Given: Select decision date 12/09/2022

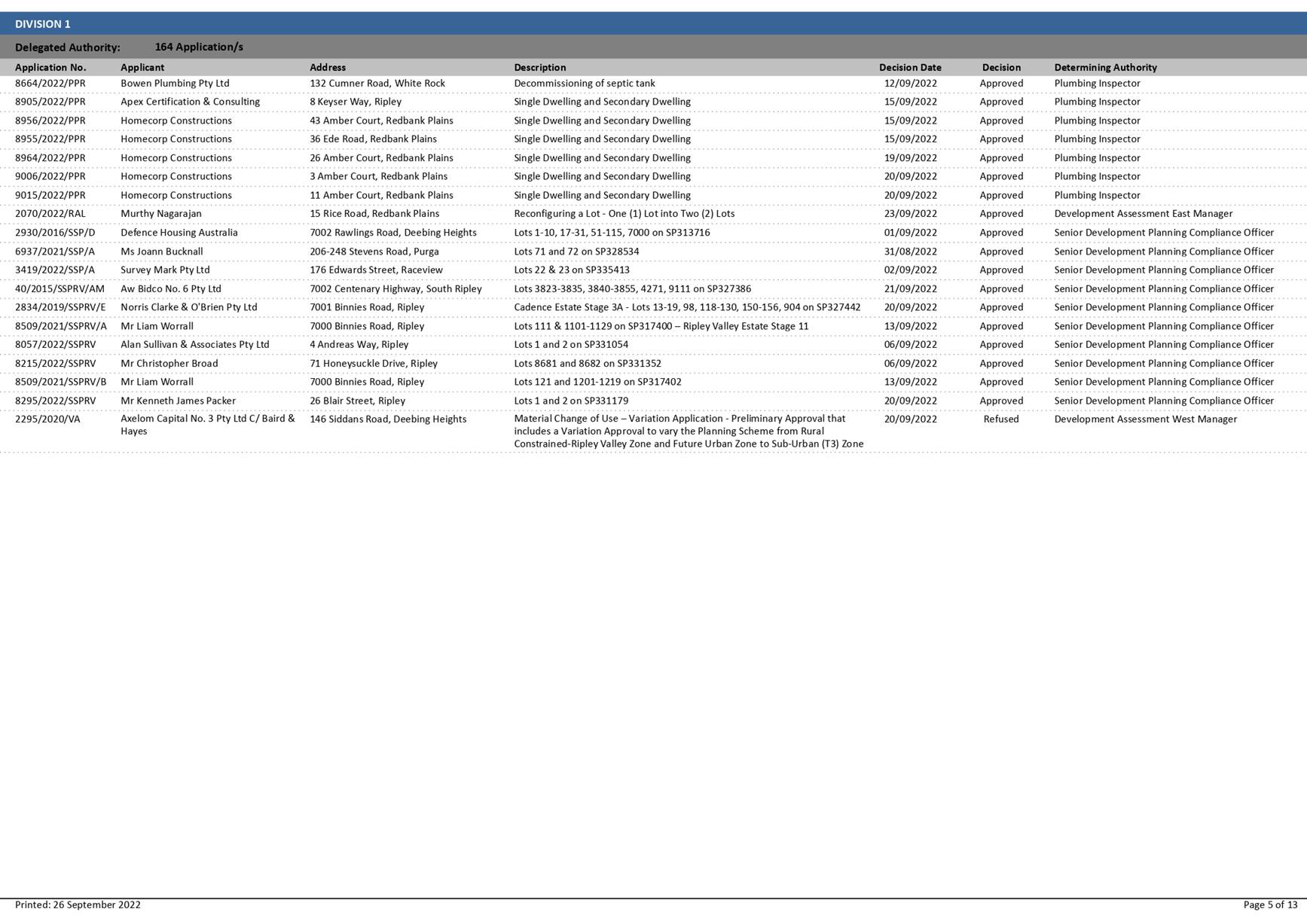Looking at the screenshot, I should click(x=911, y=83).
